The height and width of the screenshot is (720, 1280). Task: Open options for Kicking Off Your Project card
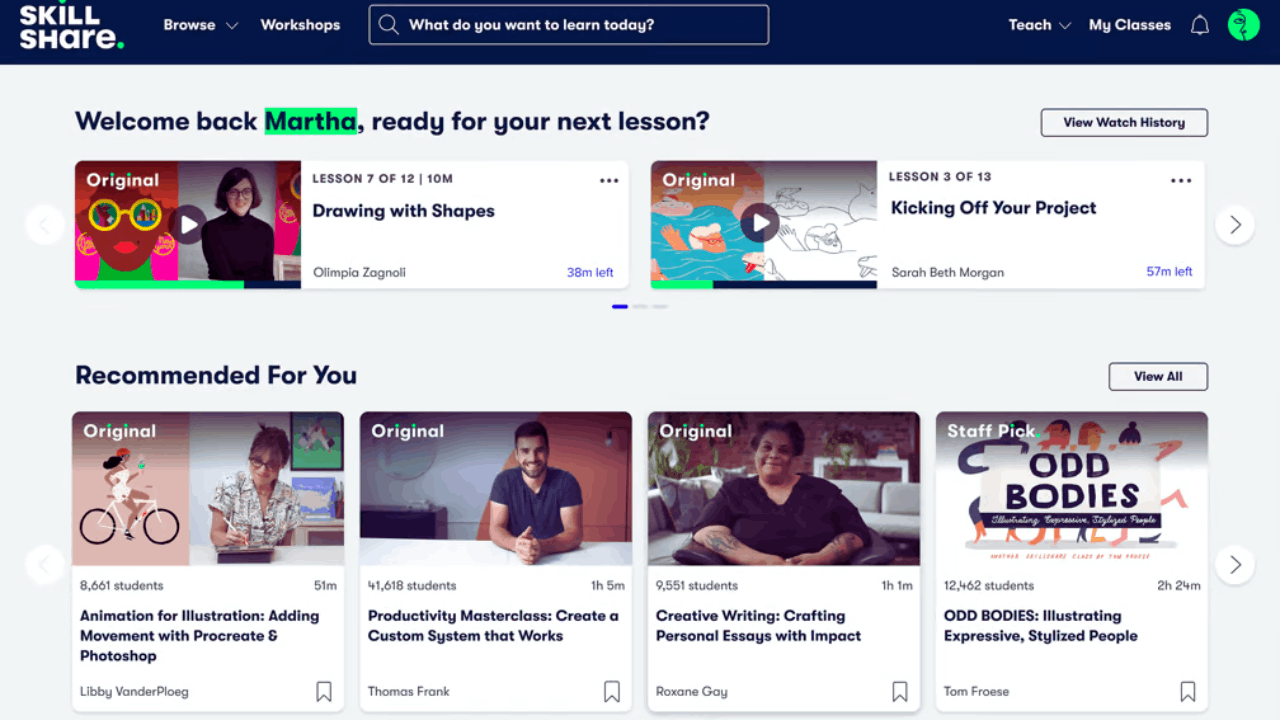click(1181, 181)
